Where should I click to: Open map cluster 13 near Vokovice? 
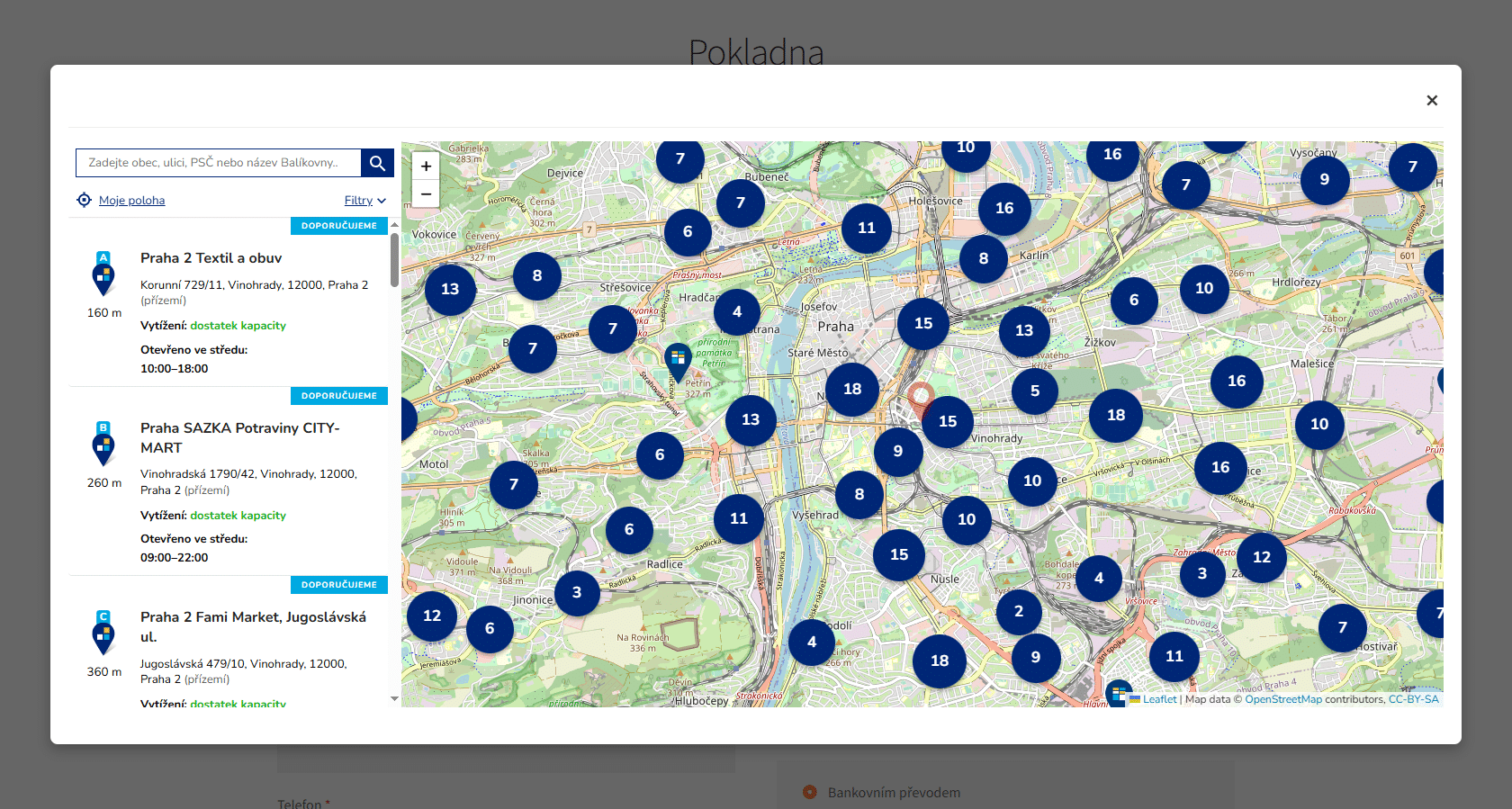pos(450,289)
